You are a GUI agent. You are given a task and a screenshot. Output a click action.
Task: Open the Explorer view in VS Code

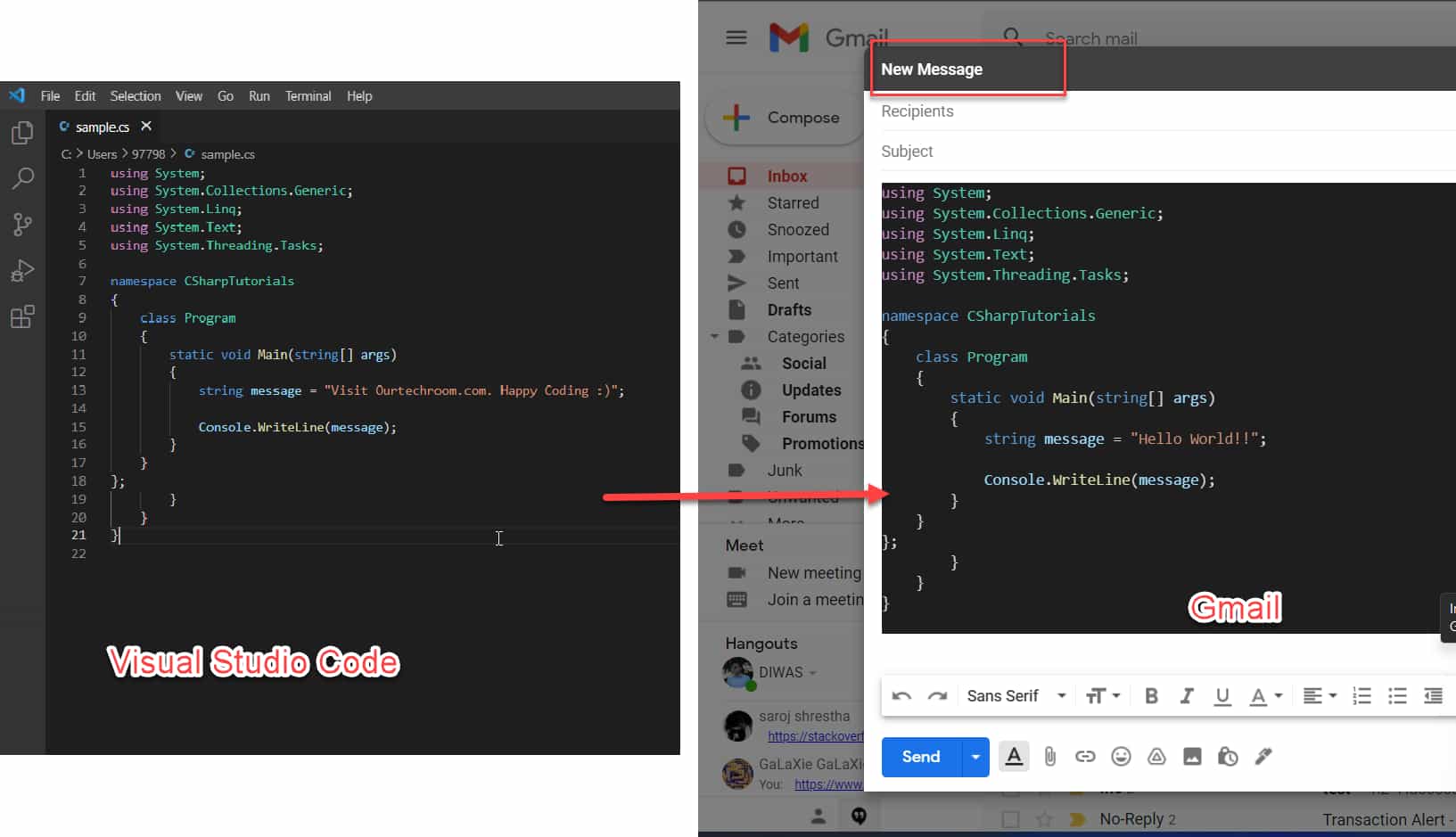pos(22,133)
